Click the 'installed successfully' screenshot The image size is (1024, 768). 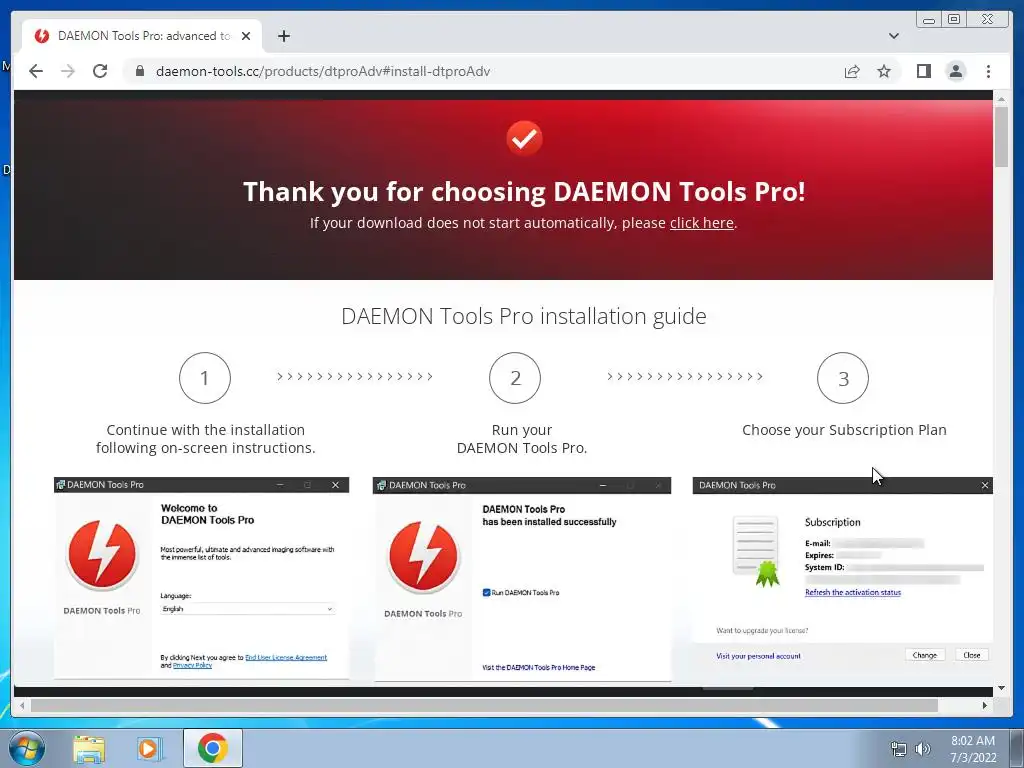tap(522, 579)
